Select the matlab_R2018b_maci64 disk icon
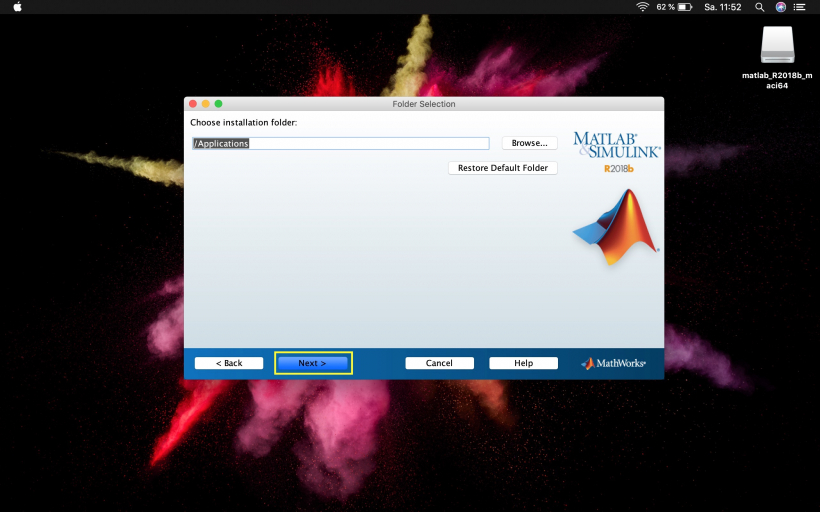820x512 pixels. pos(777,43)
